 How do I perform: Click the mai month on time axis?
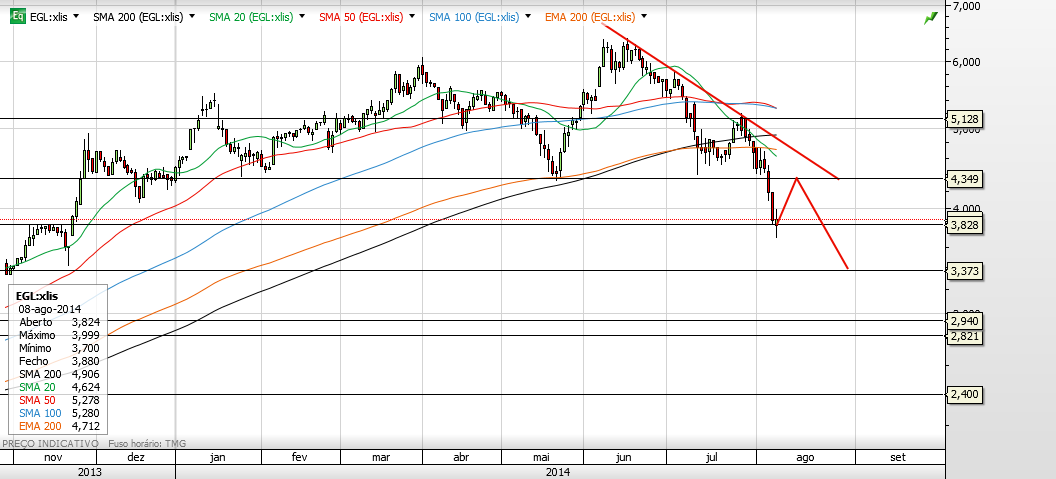click(541, 457)
